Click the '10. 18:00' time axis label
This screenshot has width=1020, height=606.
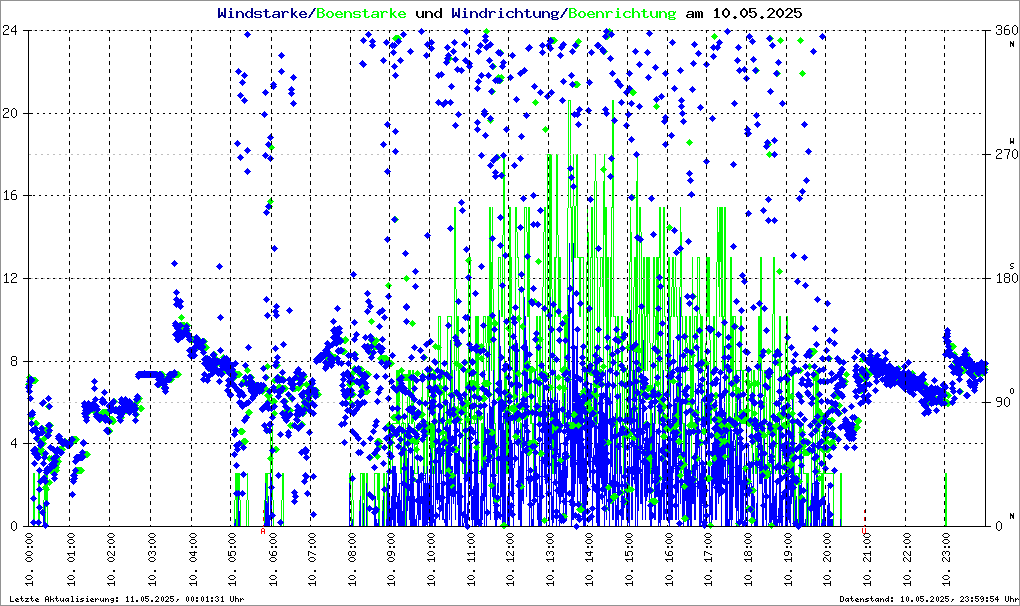tap(749, 560)
